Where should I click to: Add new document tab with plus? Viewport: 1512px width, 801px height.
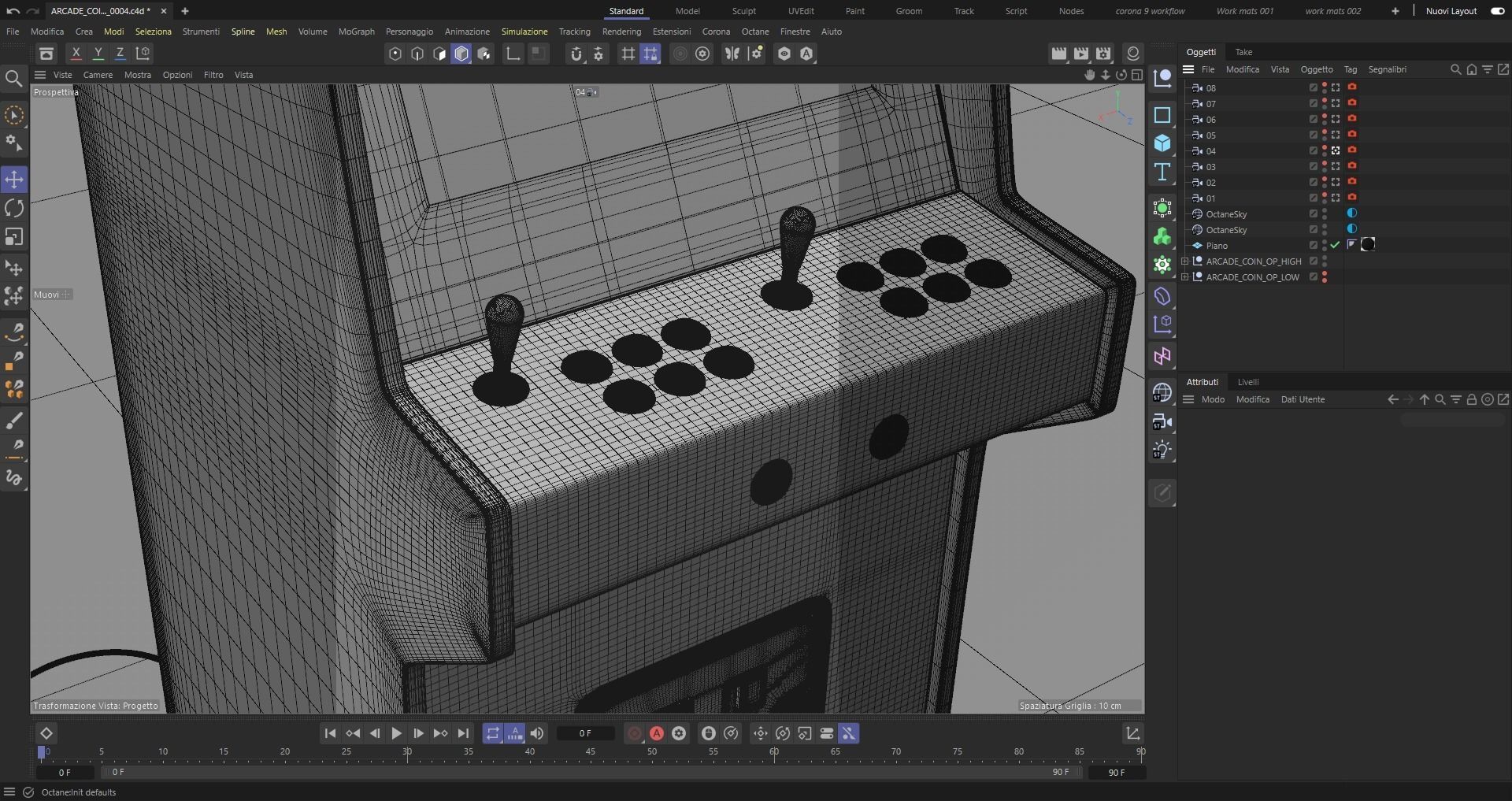coord(185,11)
